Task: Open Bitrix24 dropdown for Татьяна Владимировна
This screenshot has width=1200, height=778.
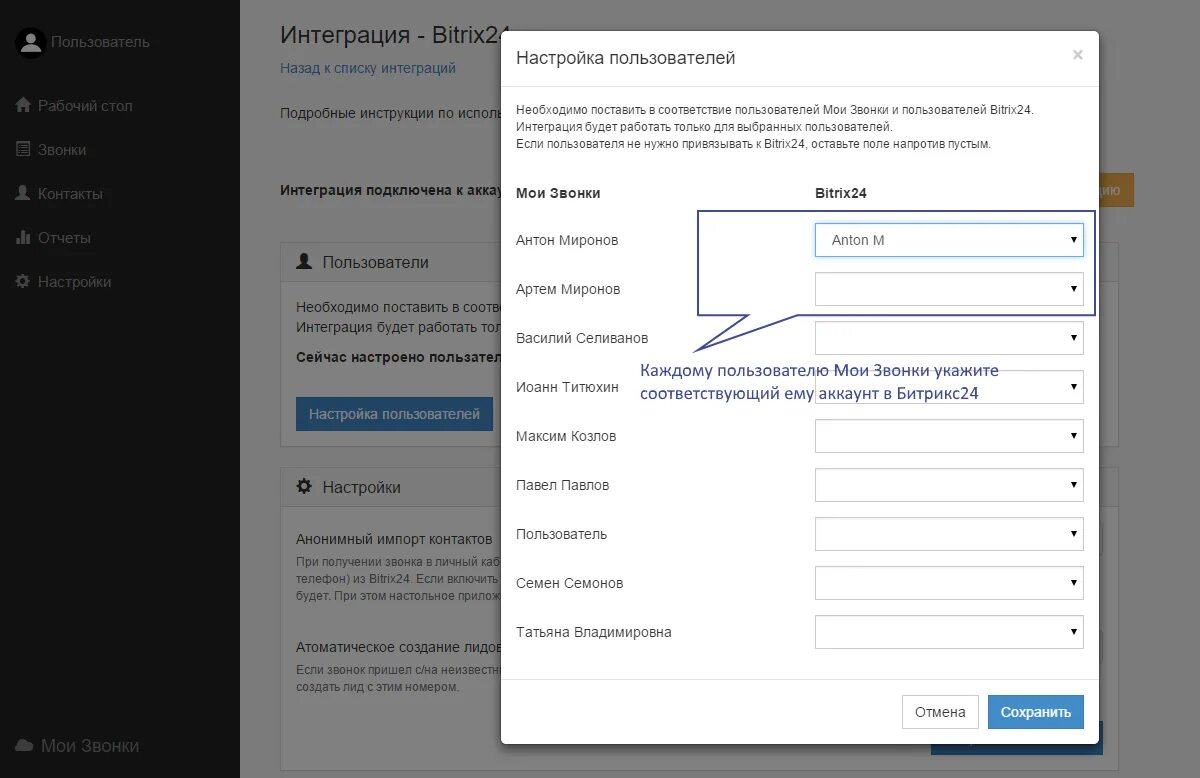Action: 949,632
